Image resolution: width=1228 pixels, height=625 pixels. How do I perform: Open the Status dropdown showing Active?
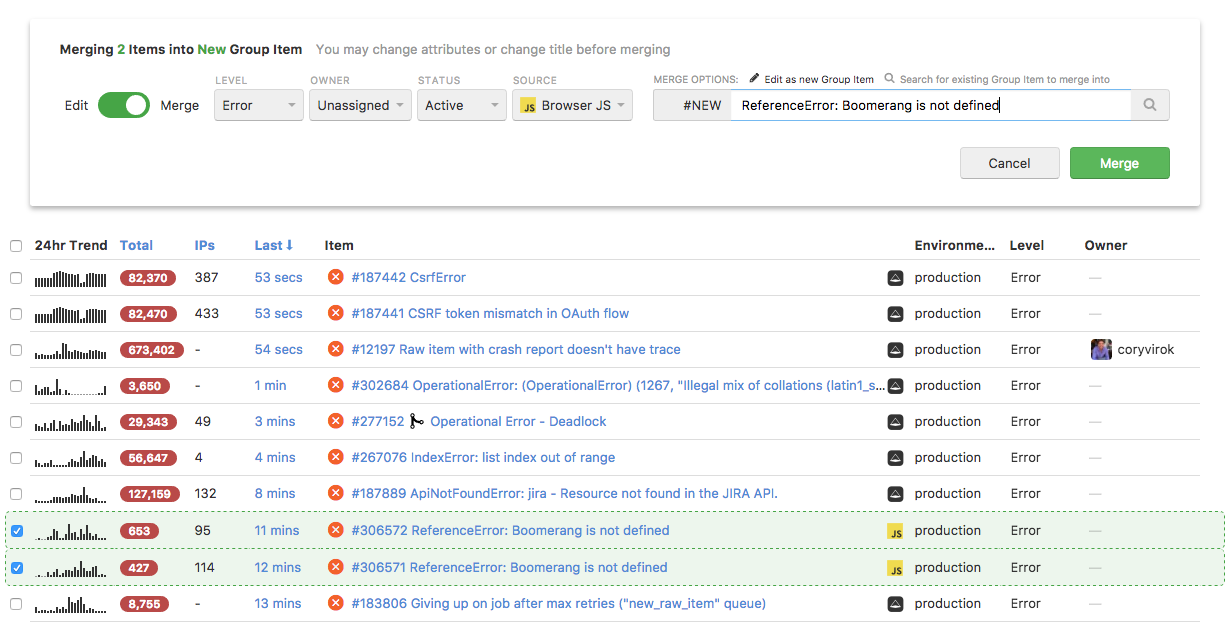tap(461, 104)
